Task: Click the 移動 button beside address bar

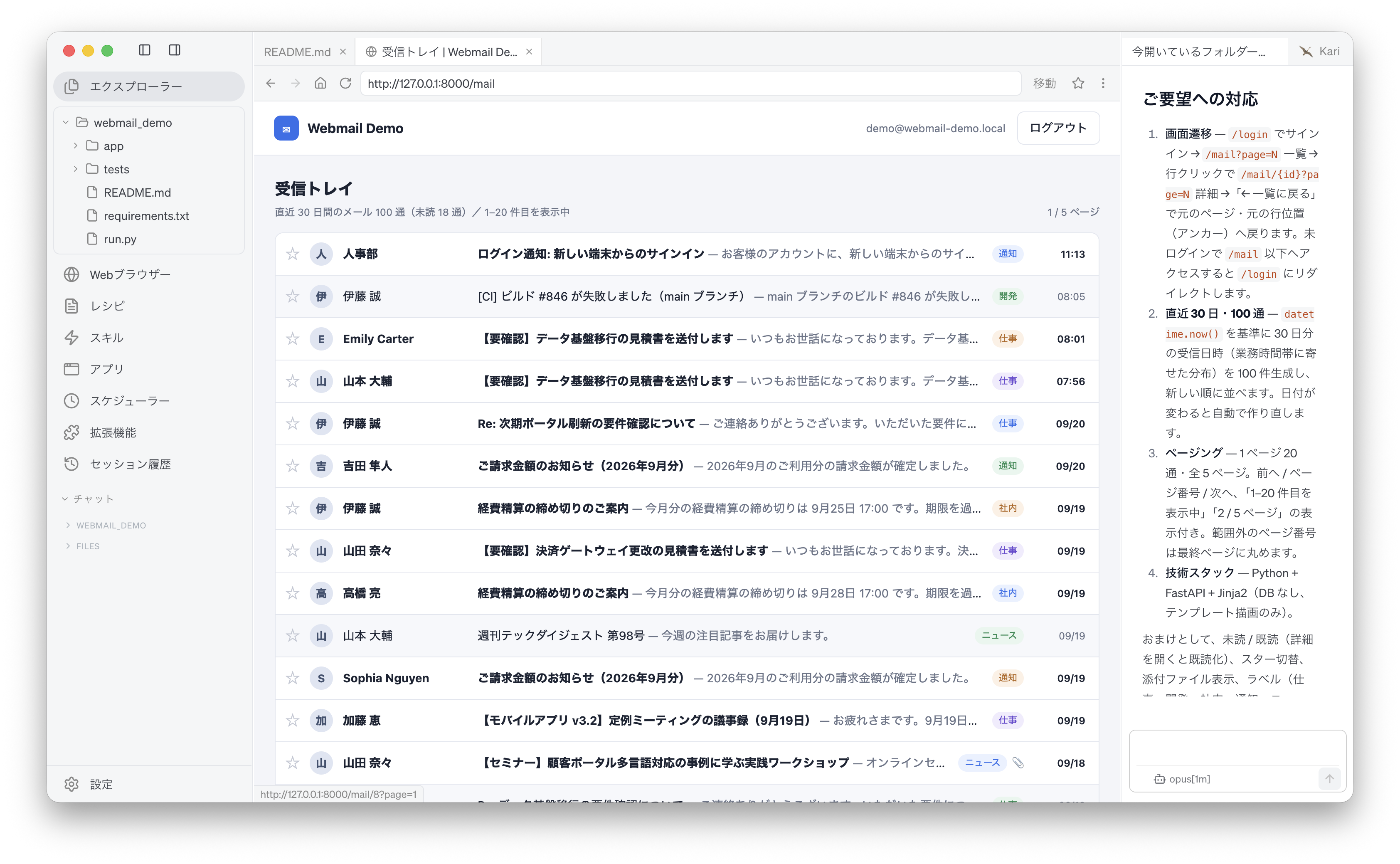Action: click(x=1044, y=84)
